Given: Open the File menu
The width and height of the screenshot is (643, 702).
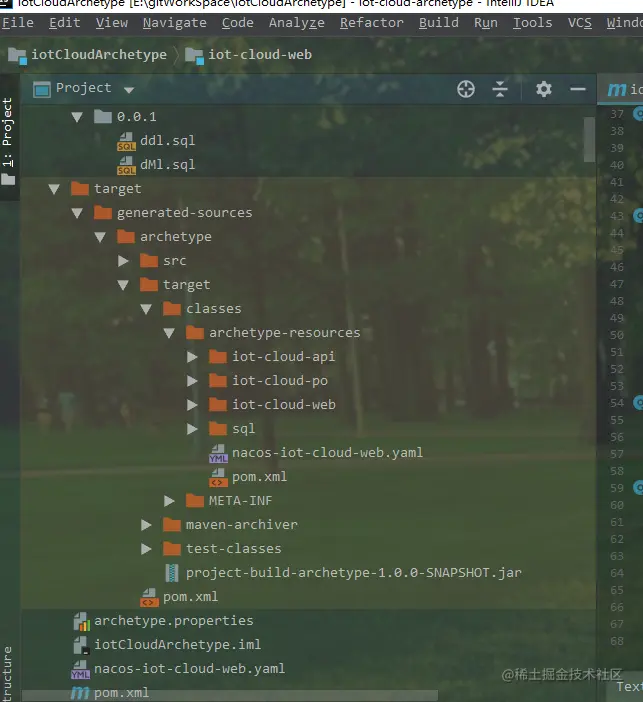Looking at the screenshot, I should [17, 23].
